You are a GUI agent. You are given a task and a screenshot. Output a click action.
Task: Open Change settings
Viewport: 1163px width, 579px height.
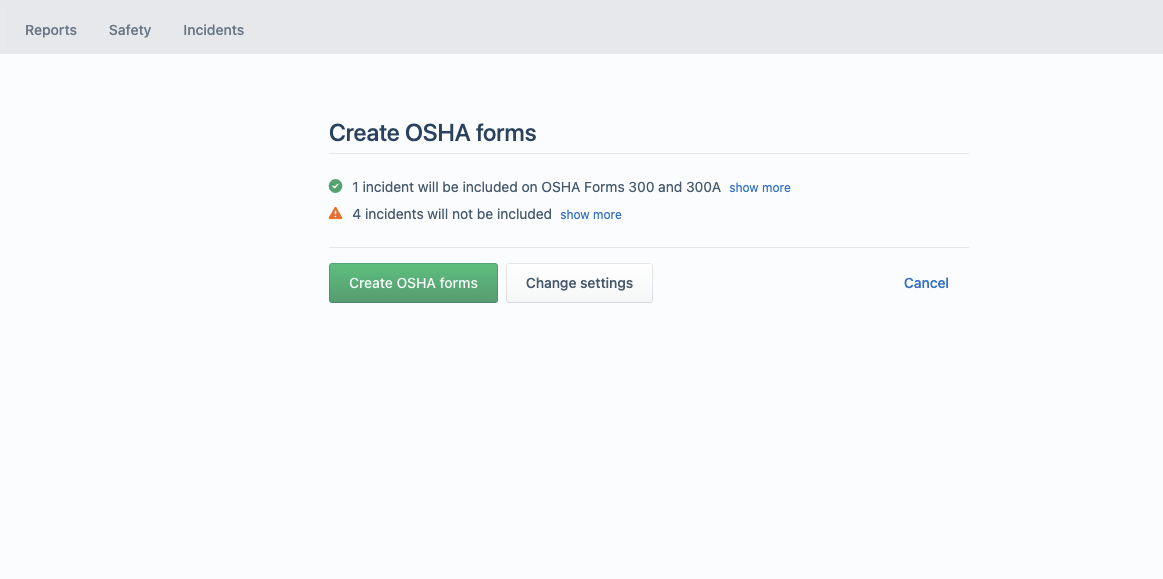(579, 282)
